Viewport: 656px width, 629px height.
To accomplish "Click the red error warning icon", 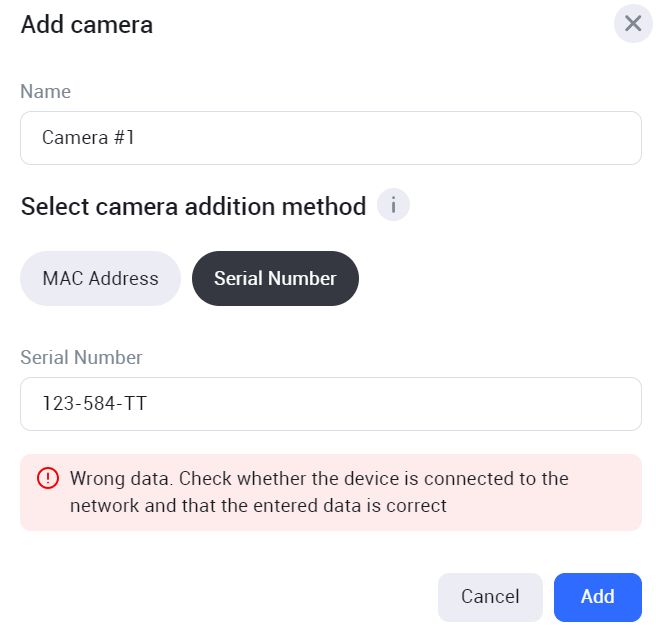I will pos(48,479).
